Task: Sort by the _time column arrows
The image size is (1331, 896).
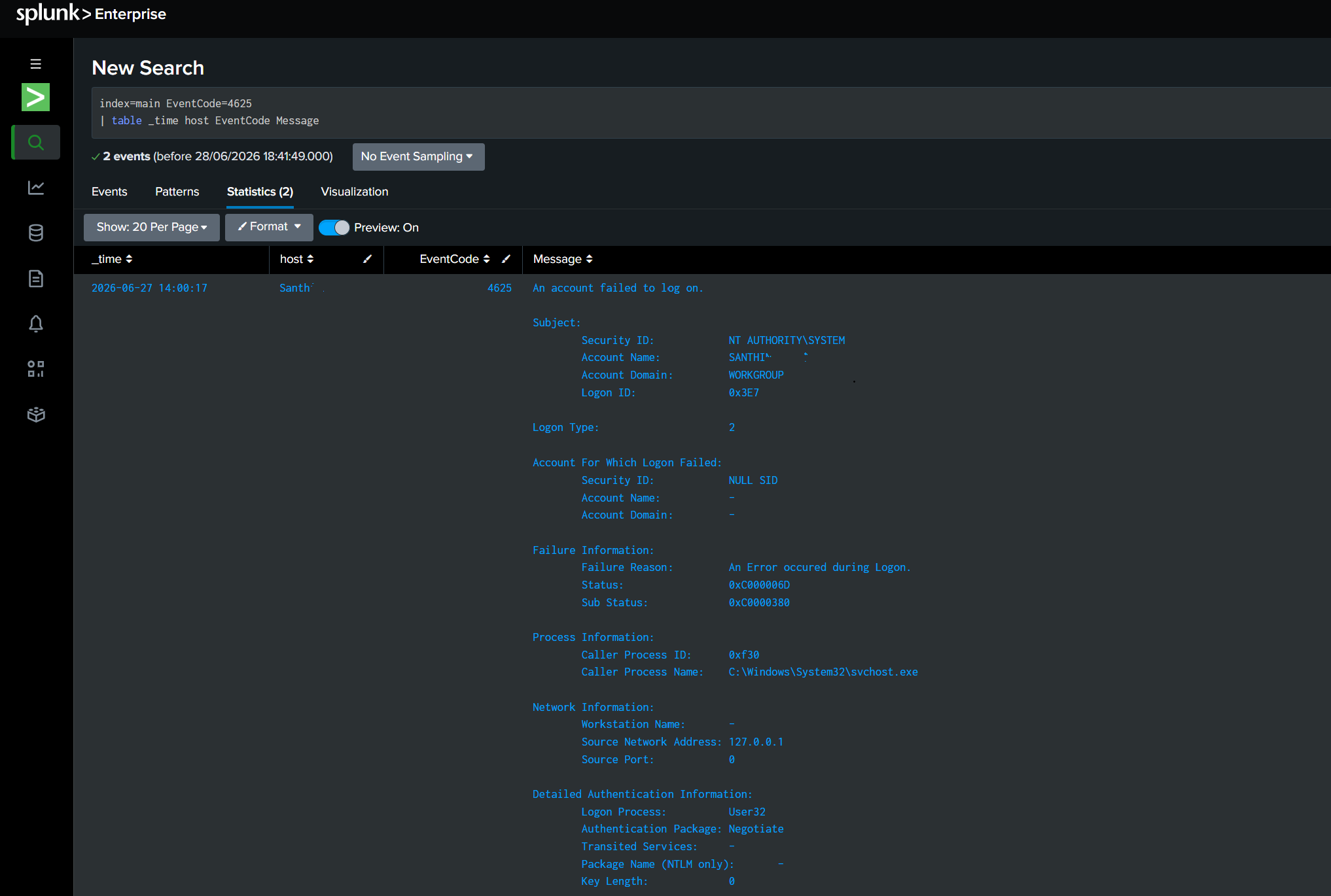Action: (x=129, y=259)
